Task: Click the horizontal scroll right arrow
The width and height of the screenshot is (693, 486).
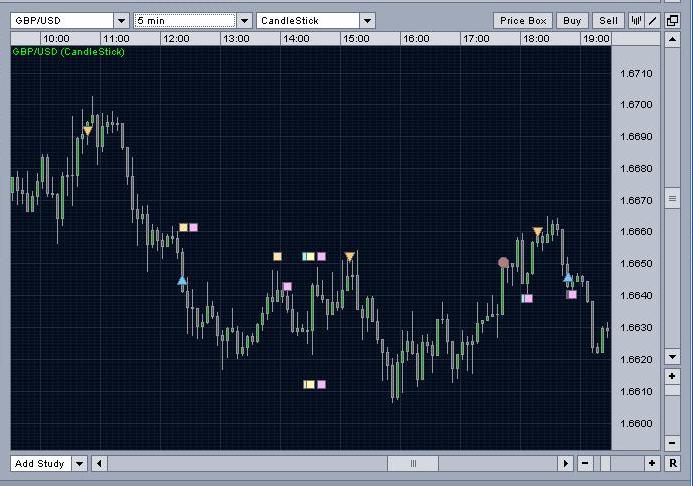Action: pyautogui.click(x=566, y=463)
